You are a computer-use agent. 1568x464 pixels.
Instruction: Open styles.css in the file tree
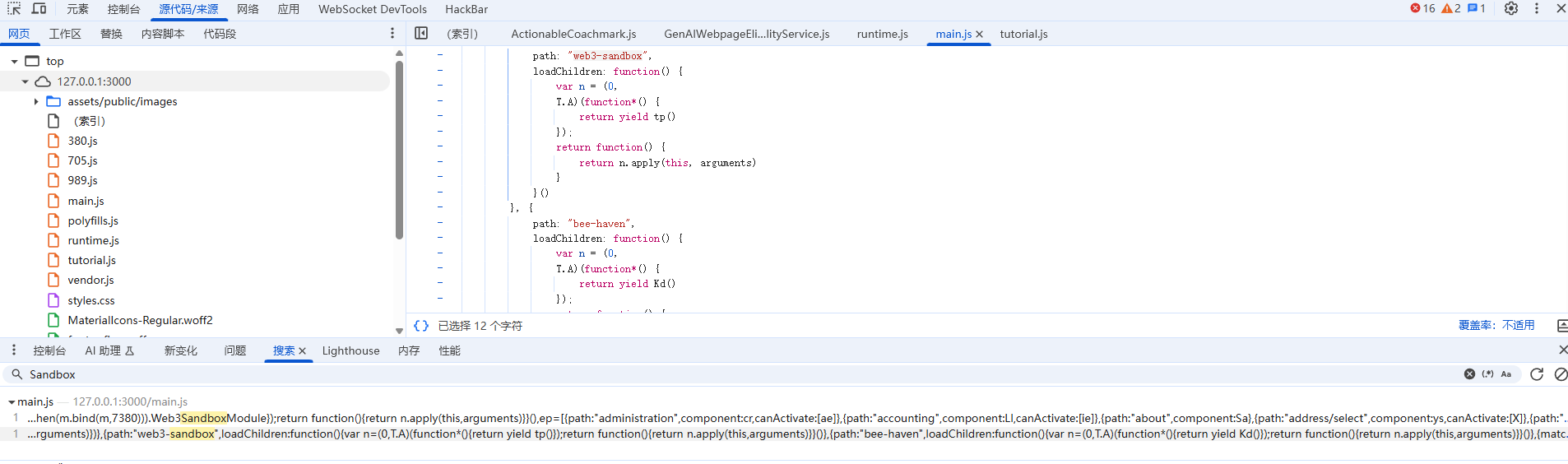pos(91,300)
